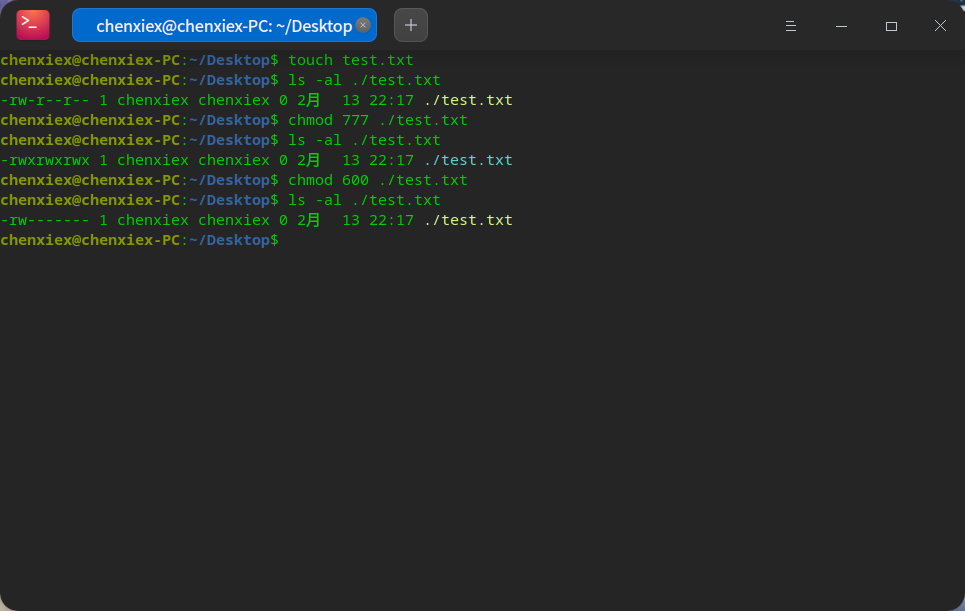Viewport: 965px width, 611px height.
Task: Close the terminal window
Action: tap(940, 26)
